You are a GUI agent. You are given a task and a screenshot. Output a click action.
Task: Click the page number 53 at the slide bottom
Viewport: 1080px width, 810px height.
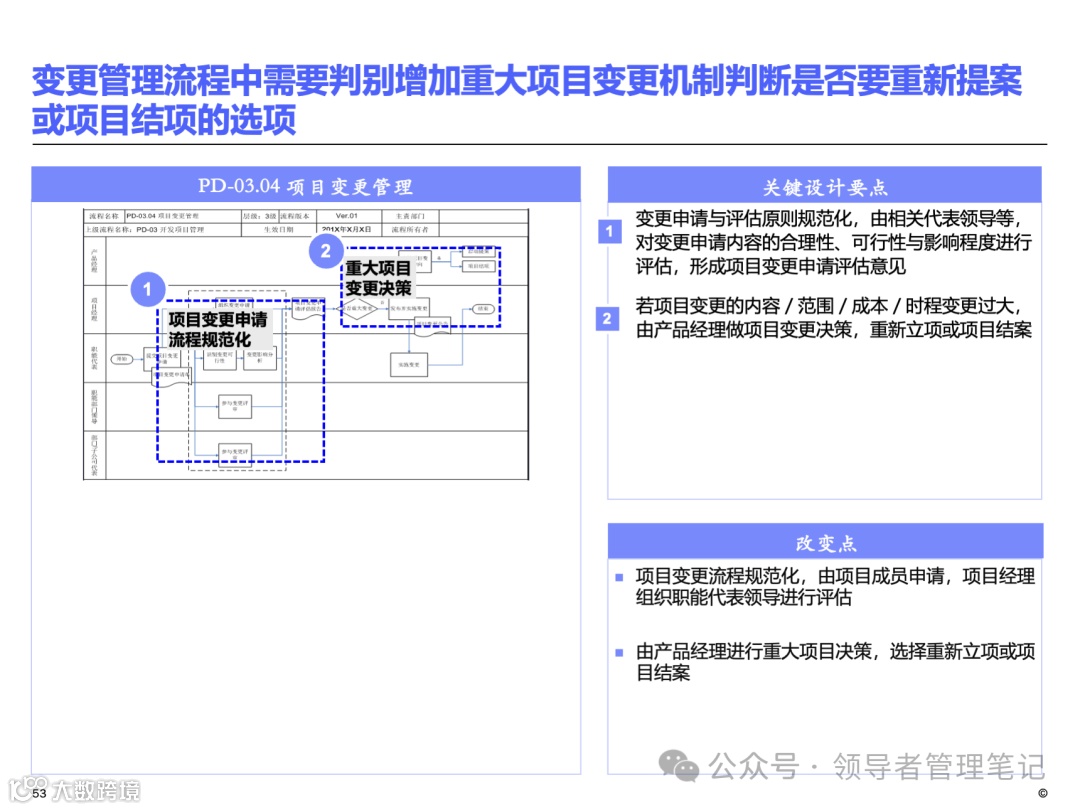[39, 793]
